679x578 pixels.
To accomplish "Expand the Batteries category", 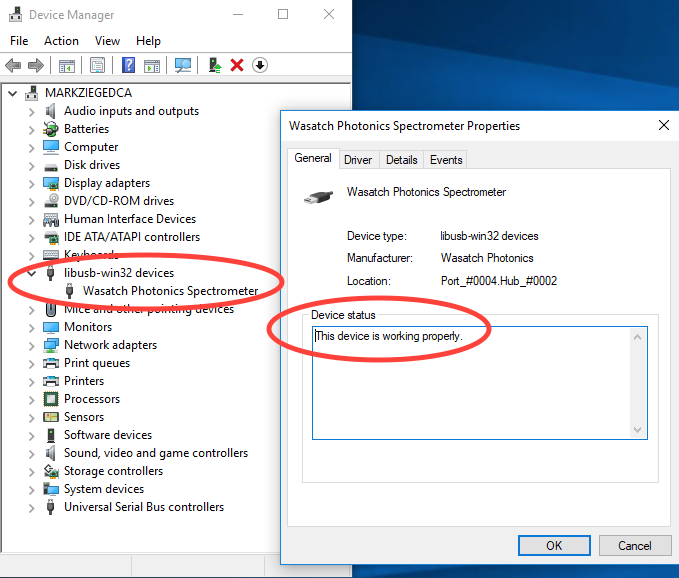I will tap(31, 129).
